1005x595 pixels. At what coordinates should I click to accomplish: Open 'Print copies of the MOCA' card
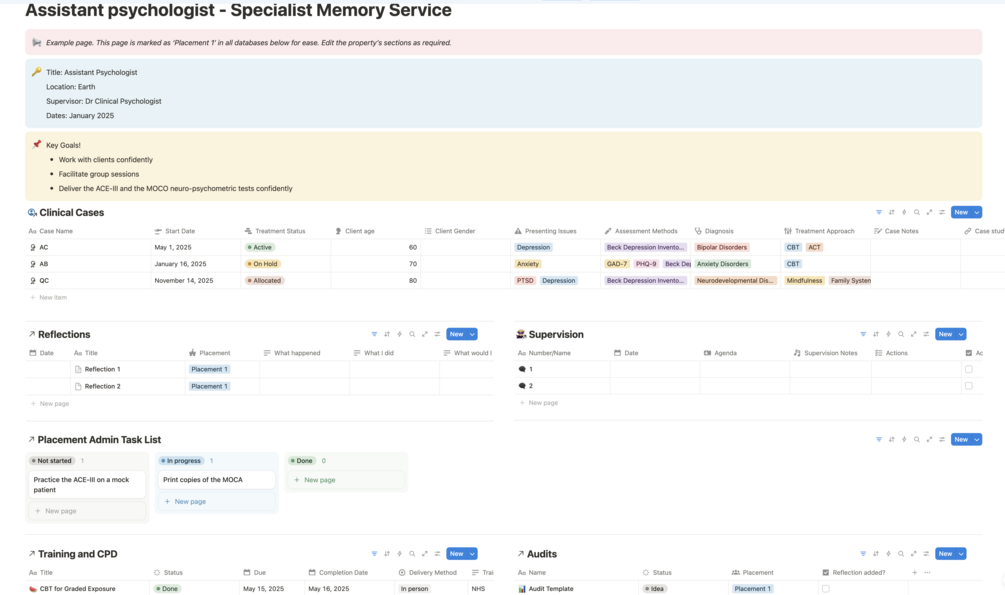216,480
